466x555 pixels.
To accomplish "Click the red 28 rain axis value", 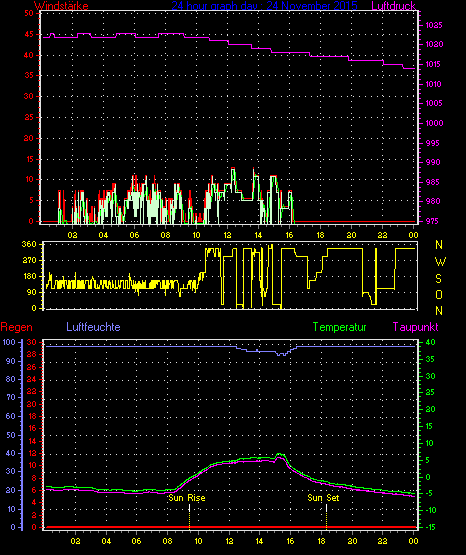I will point(32,354).
